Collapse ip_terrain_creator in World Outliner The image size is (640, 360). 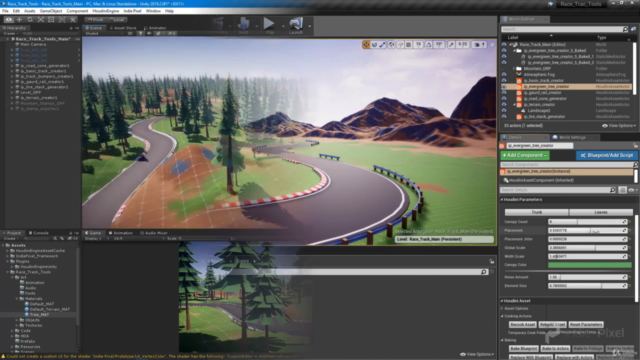click(x=514, y=104)
